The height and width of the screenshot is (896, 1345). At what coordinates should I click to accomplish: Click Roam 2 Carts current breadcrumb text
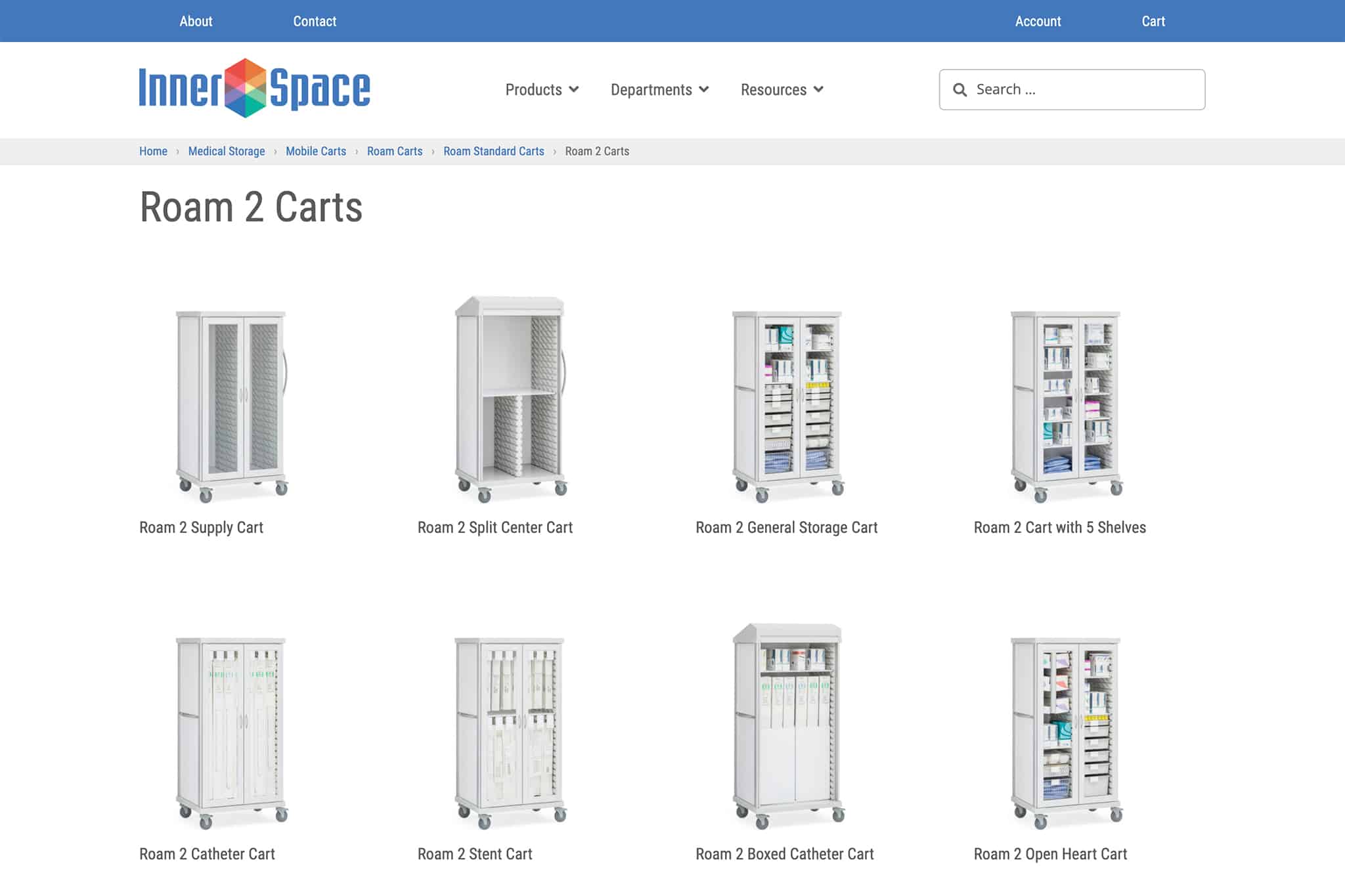pos(597,151)
